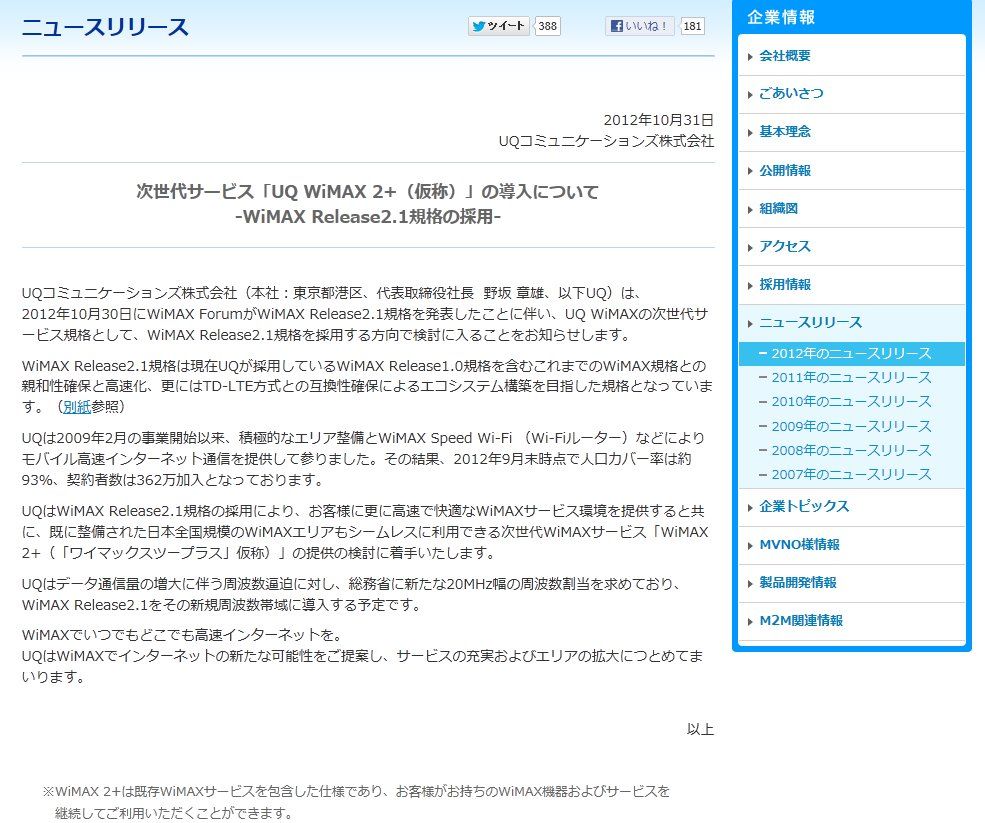Viewport: 985px width, 823px height.
Task: Open 企業トピックス sidebar item
Action: coord(804,506)
